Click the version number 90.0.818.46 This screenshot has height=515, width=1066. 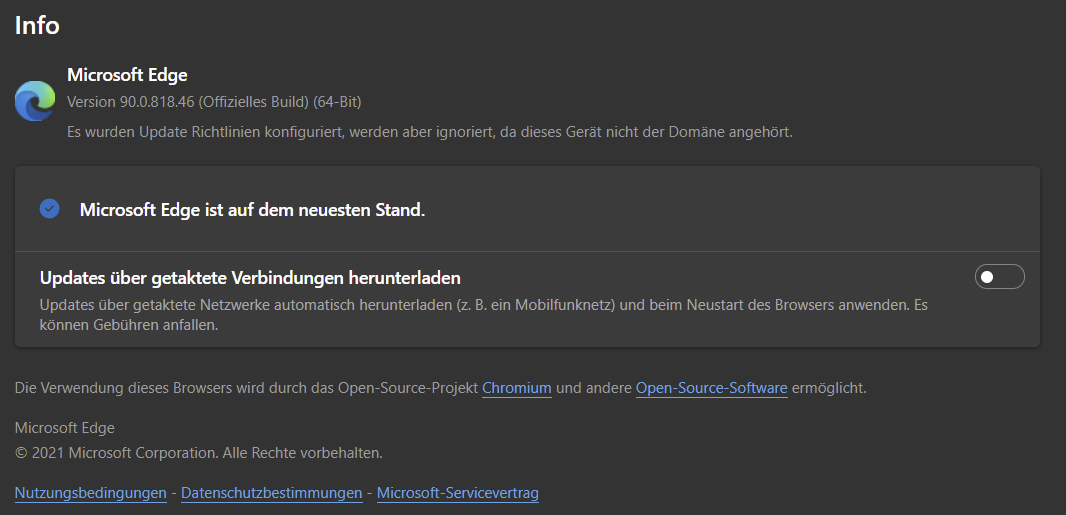(154, 102)
